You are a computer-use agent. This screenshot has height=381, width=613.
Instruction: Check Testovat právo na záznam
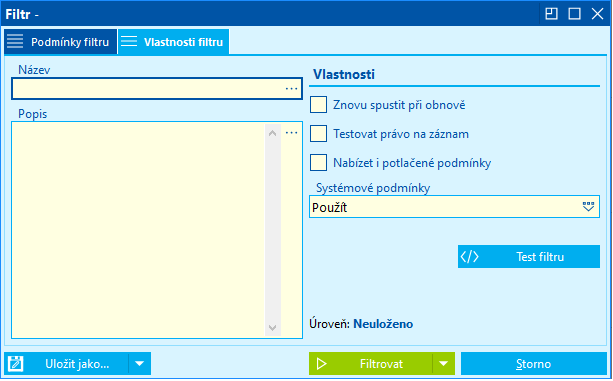tap(319, 134)
